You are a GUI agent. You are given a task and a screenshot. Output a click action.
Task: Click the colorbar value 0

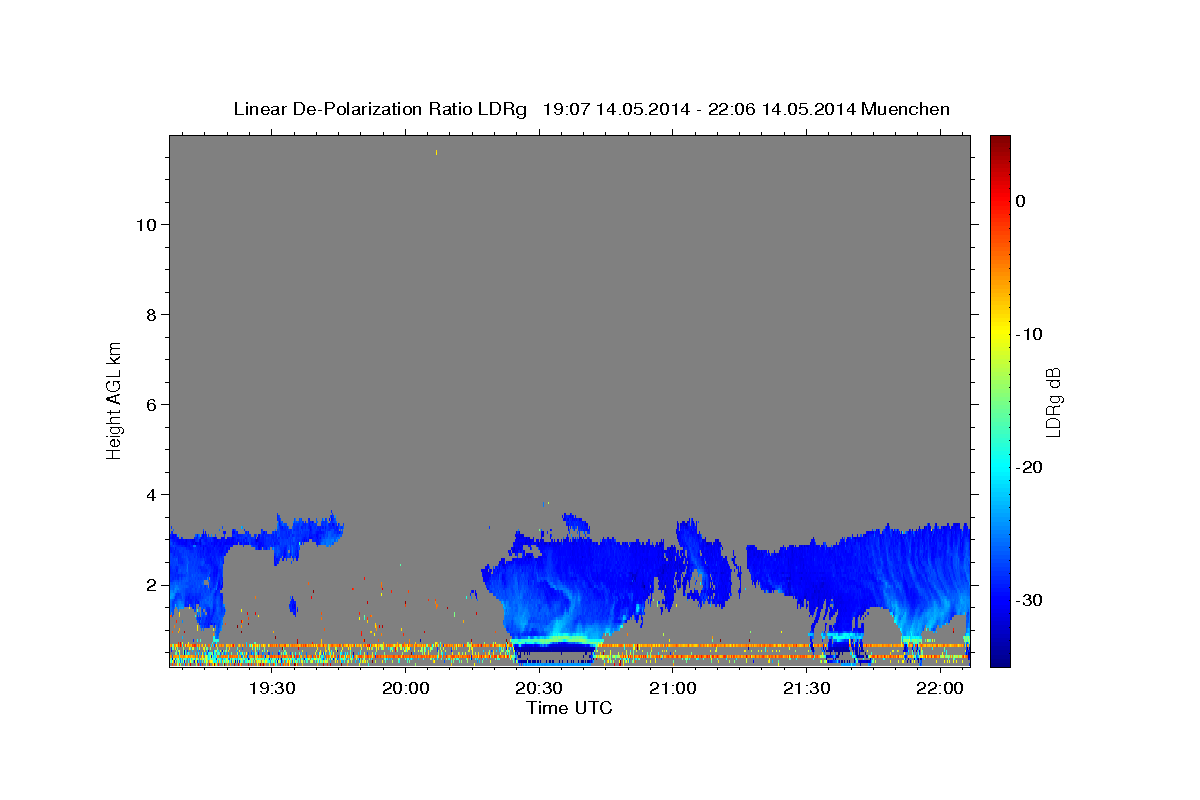[x=1021, y=201]
